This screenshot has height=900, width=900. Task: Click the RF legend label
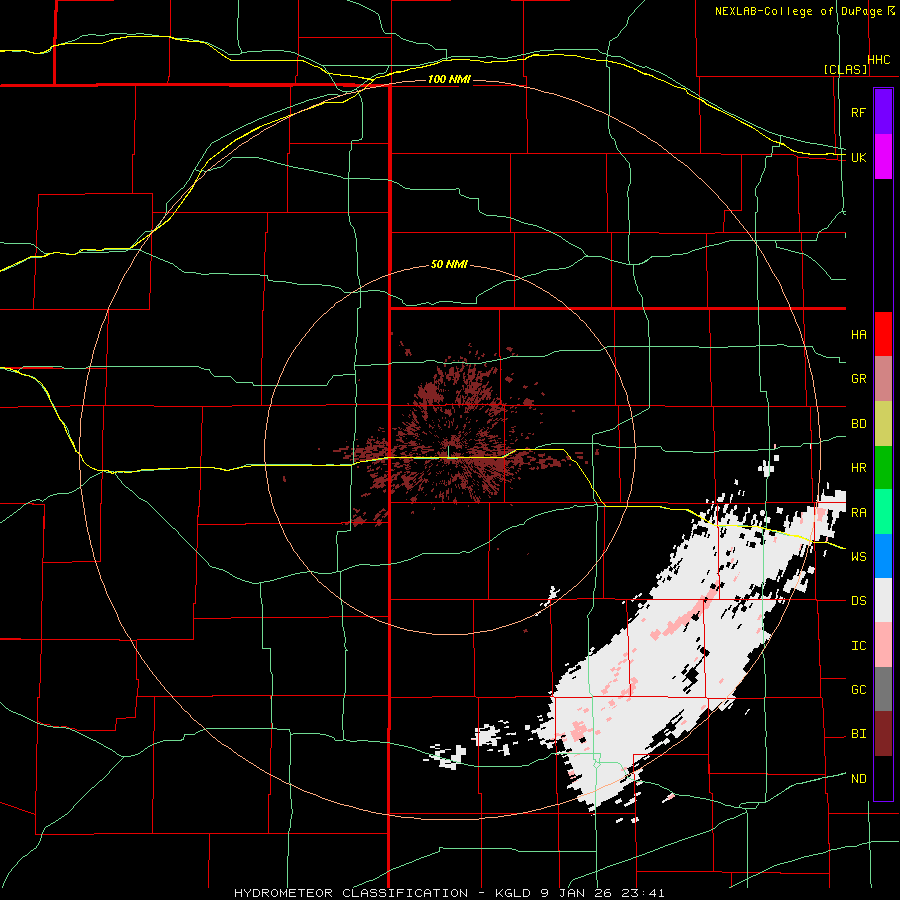(x=858, y=112)
